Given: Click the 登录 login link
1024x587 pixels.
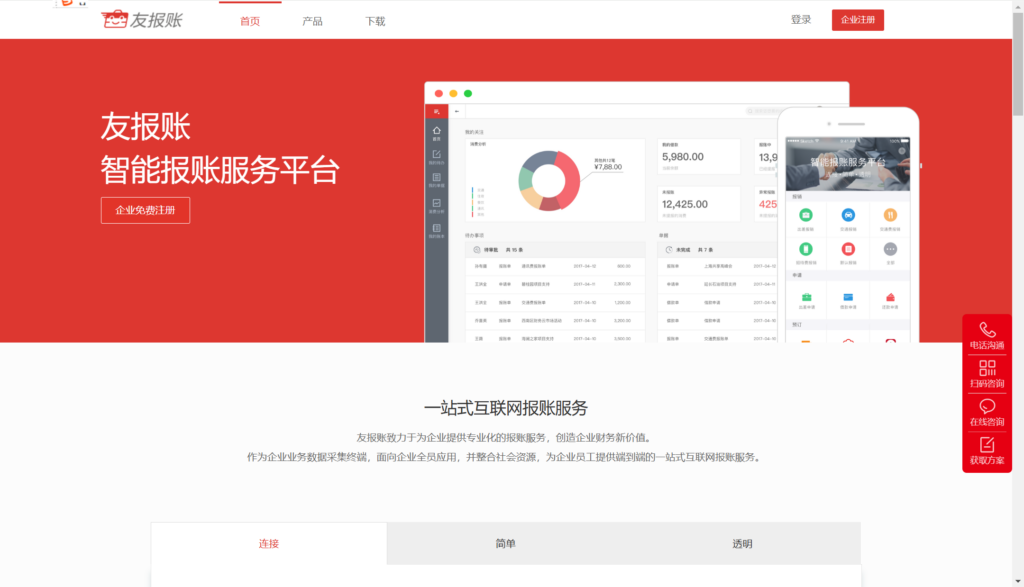Looking at the screenshot, I should pos(801,20).
